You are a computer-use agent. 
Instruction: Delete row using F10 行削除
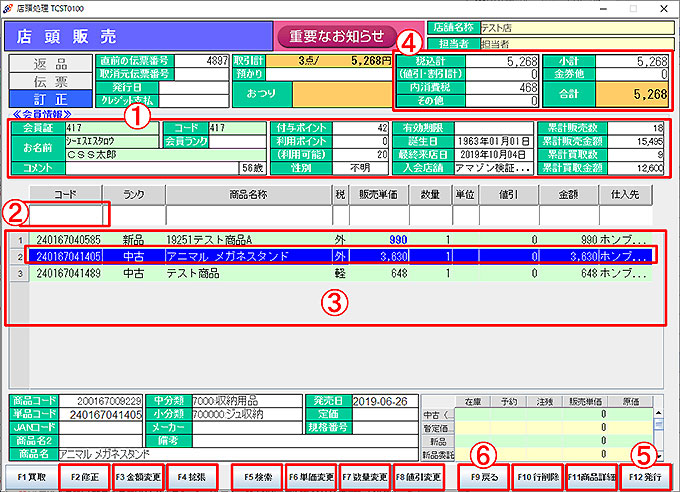coord(537,478)
